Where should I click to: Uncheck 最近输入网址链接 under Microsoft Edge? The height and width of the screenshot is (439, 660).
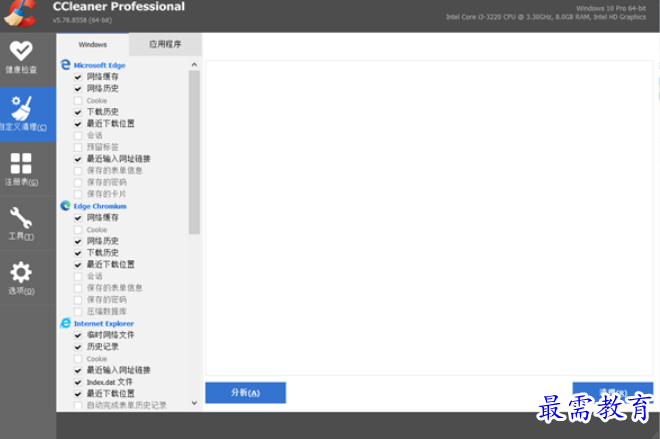78,159
